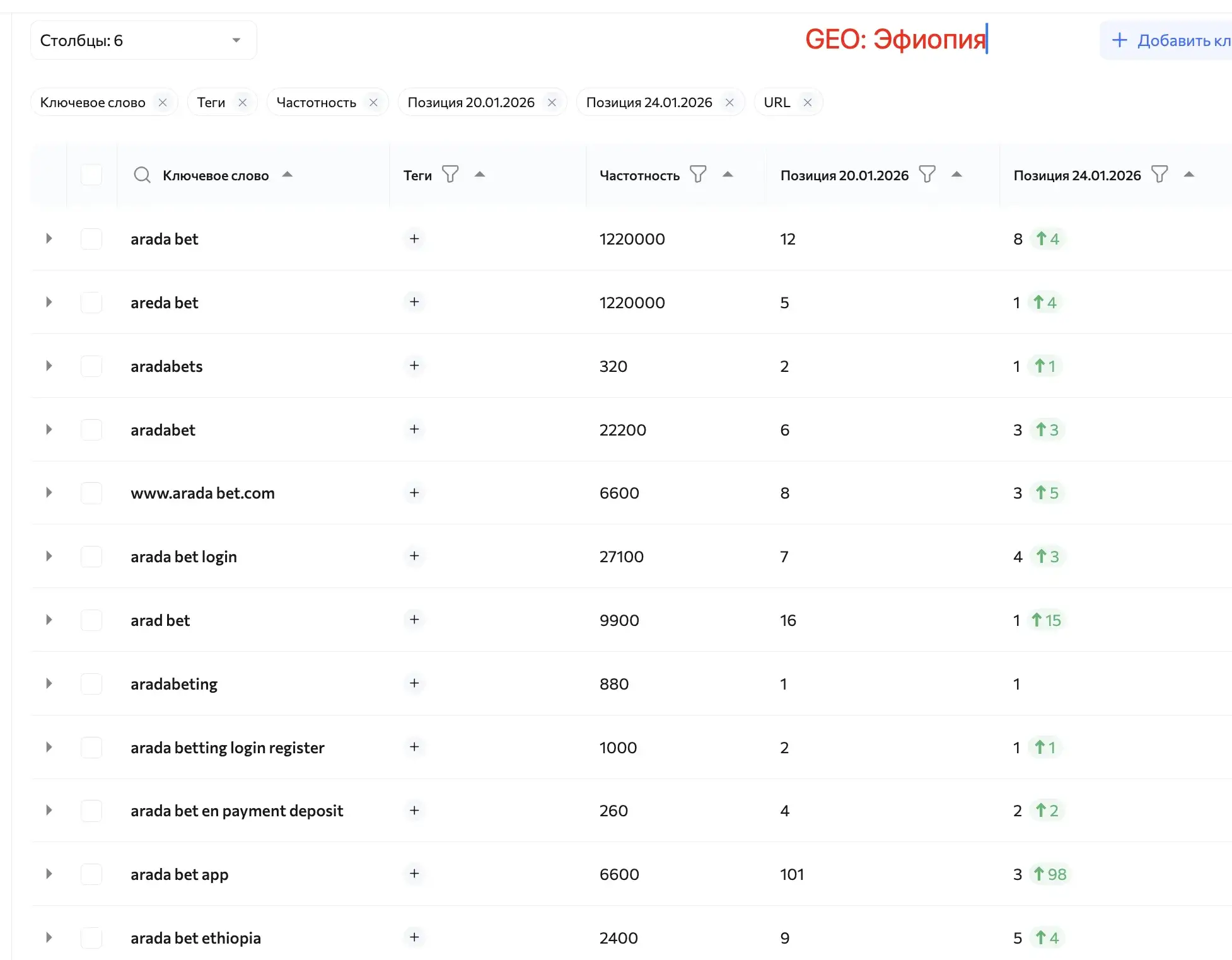
Task: Check the aradabeting row checkbox
Action: [x=91, y=684]
